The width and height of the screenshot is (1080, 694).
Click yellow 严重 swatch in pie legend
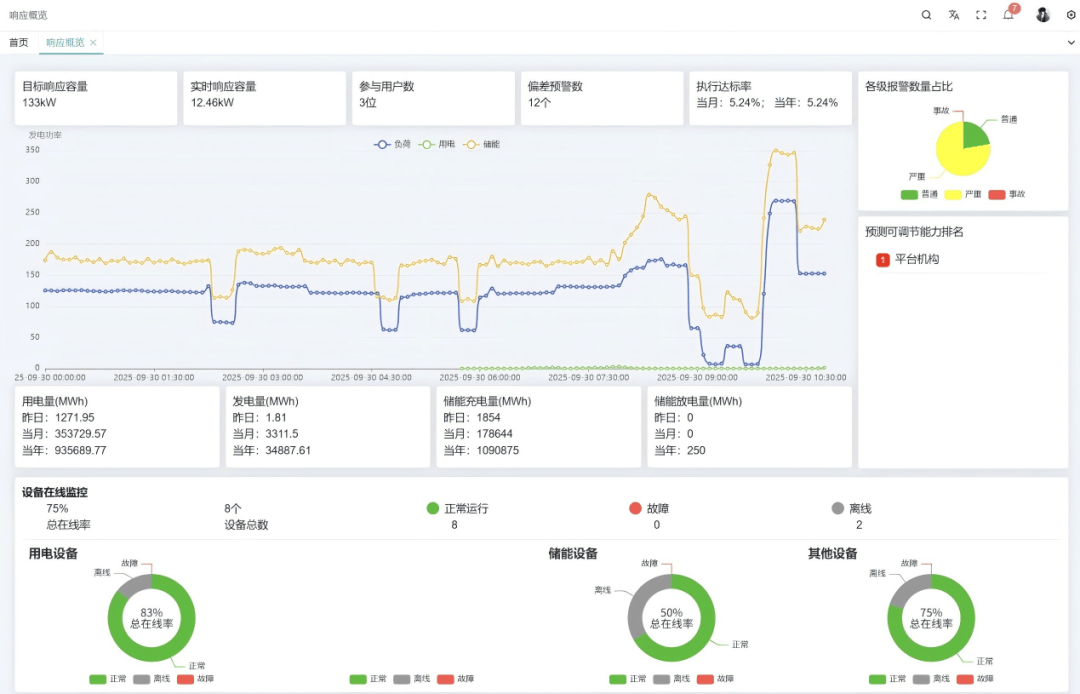click(x=952, y=194)
